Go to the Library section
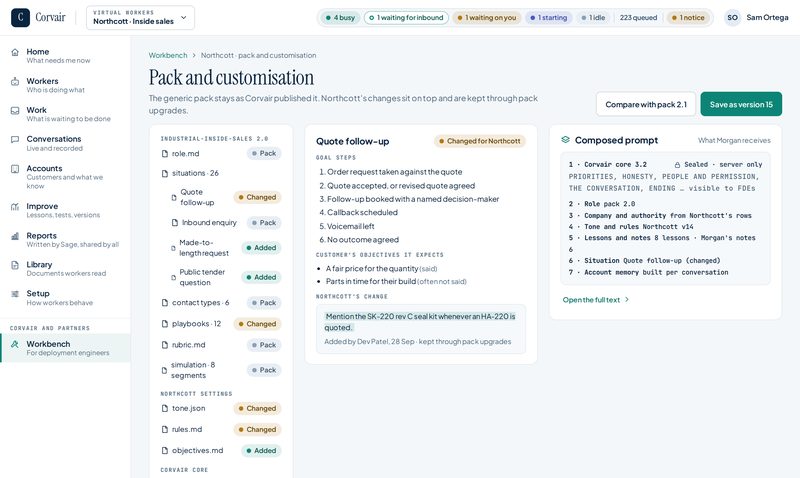The image size is (800, 478). coord(65,269)
